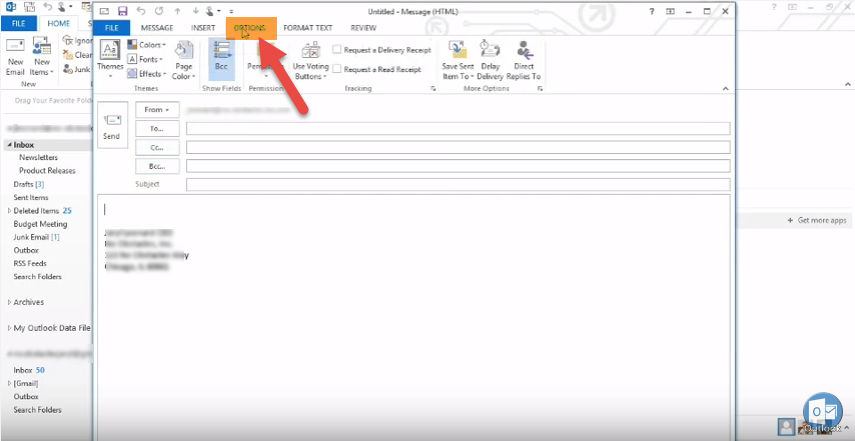Open Use Voting Buttons
Viewport: 855px width, 441px height.
click(311, 59)
